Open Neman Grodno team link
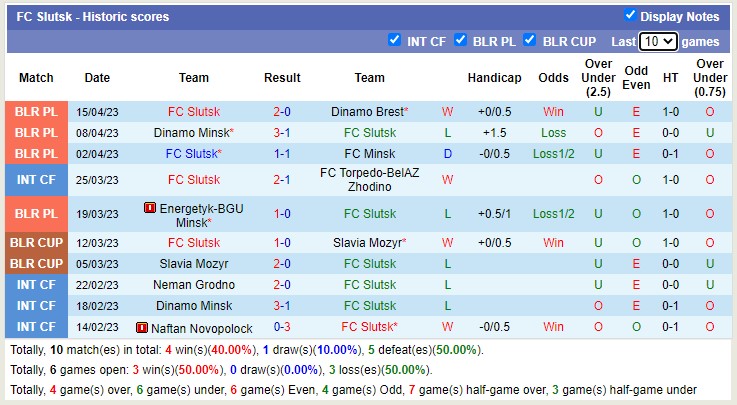Screen dimensions: 737x405 194,285
